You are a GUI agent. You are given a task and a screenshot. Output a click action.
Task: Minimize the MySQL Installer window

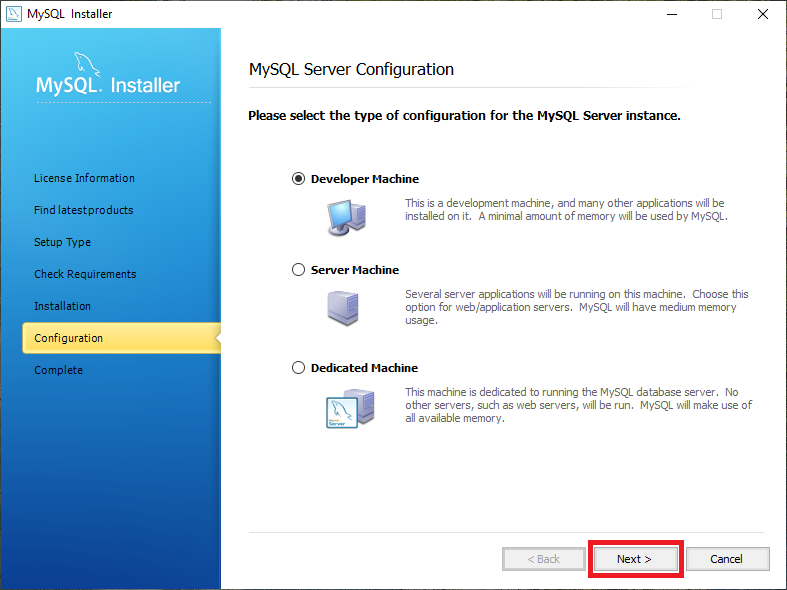pos(672,14)
